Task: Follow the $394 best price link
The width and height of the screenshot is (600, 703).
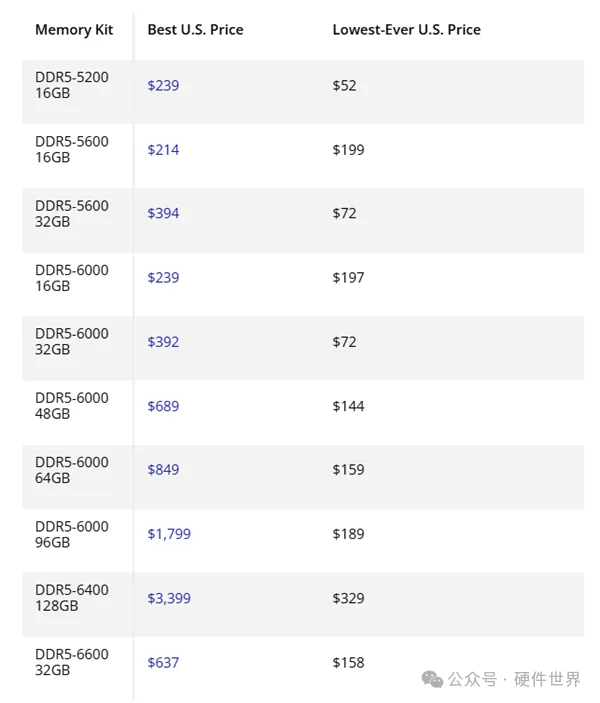Action: tap(163, 213)
